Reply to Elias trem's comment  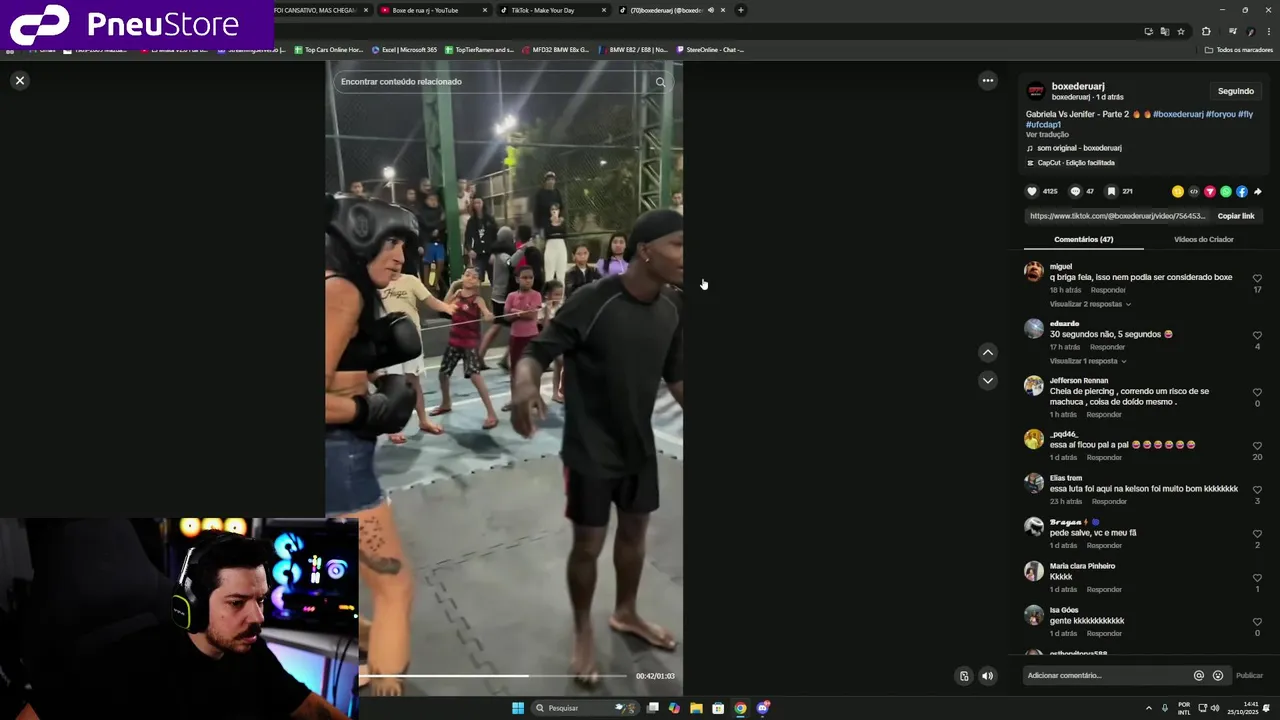[x=1109, y=501]
